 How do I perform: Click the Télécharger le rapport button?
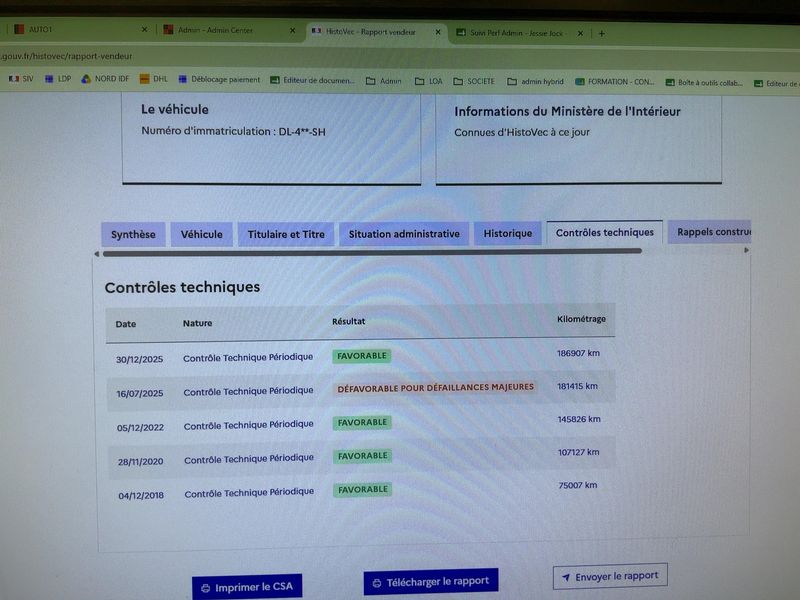(431, 582)
